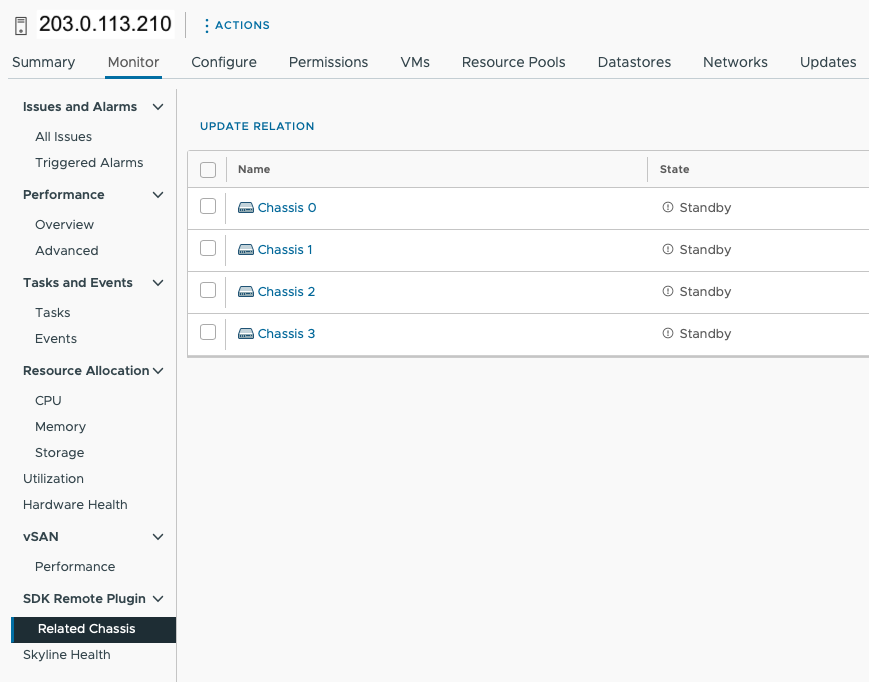Click the Chassis 0 device icon
This screenshot has width=869, height=682.
246,208
